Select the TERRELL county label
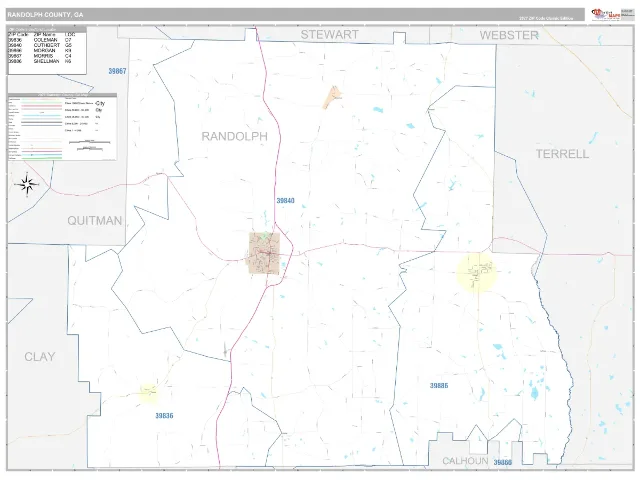 [x=562, y=154]
